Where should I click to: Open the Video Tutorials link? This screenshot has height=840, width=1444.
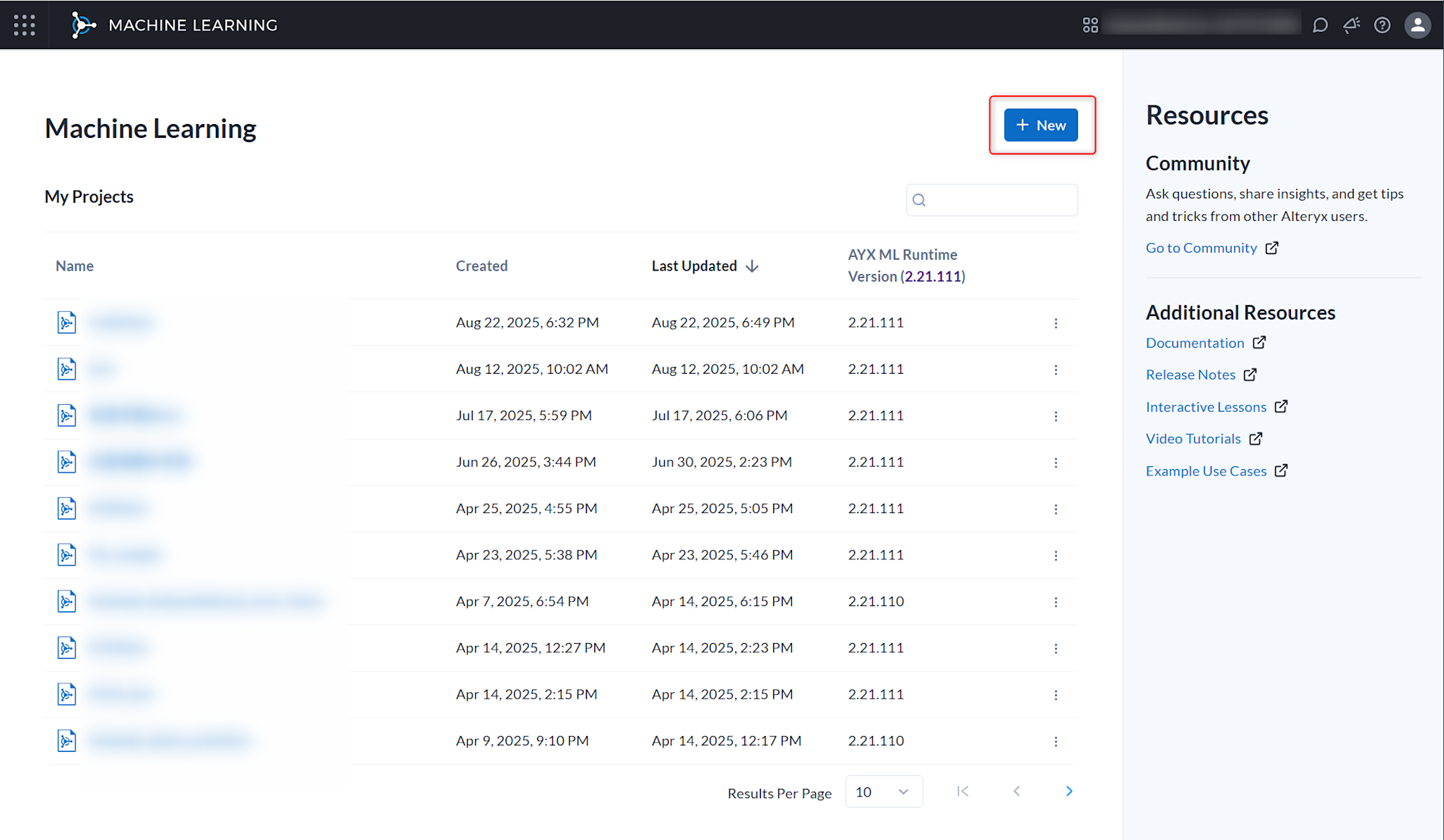[1204, 439]
